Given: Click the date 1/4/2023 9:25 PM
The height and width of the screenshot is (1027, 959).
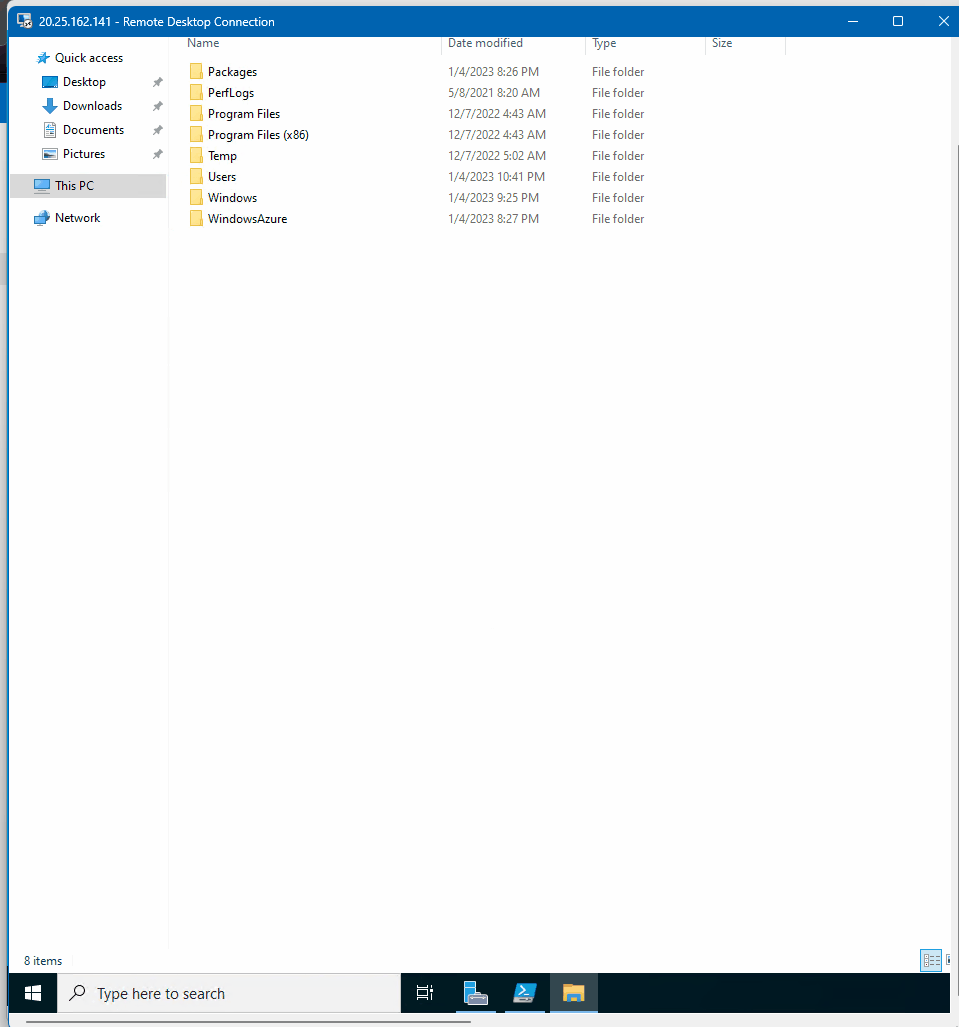Looking at the screenshot, I should (x=493, y=197).
